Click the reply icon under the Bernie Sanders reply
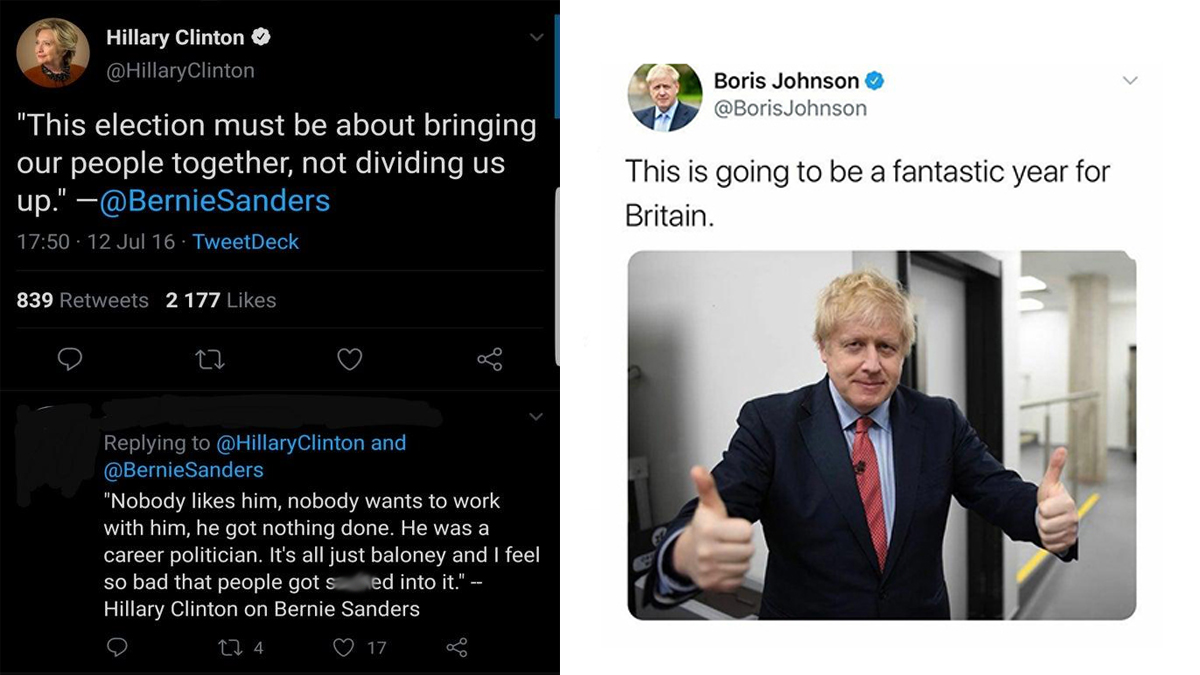This screenshot has width=1200, height=675. [x=117, y=647]
